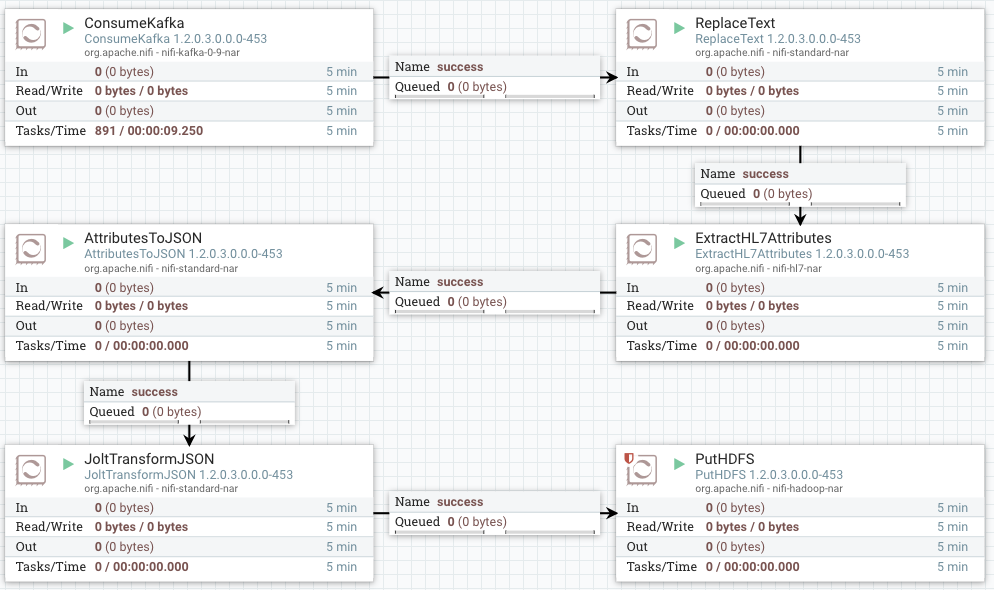
Task: Select the success connection into AttributesToJSON
Action: pos(494,291)
